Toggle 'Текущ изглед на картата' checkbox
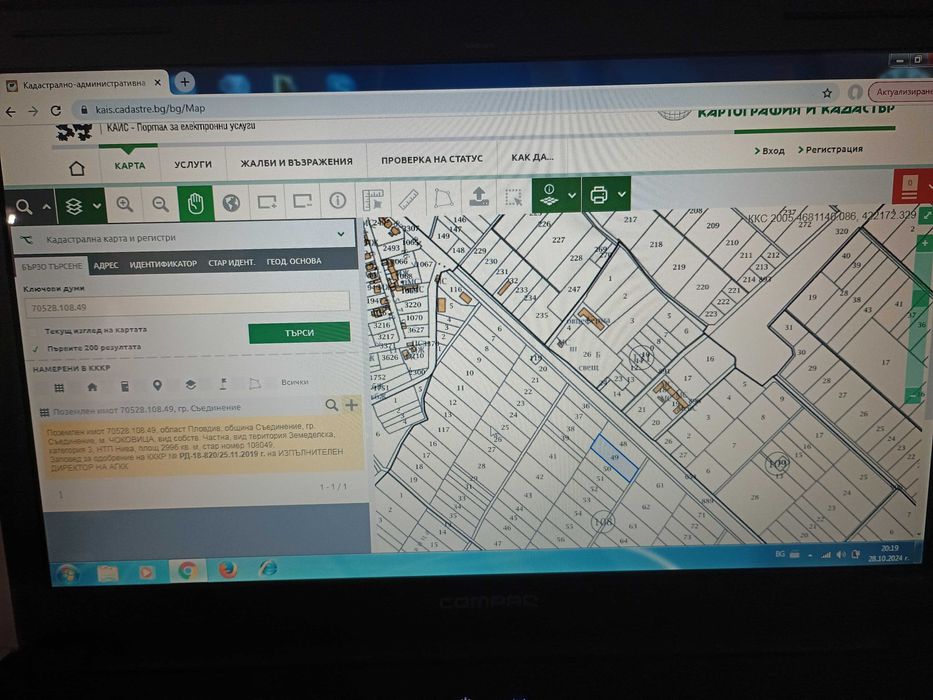The image size is (933, 700). click(x=36, y=331)
